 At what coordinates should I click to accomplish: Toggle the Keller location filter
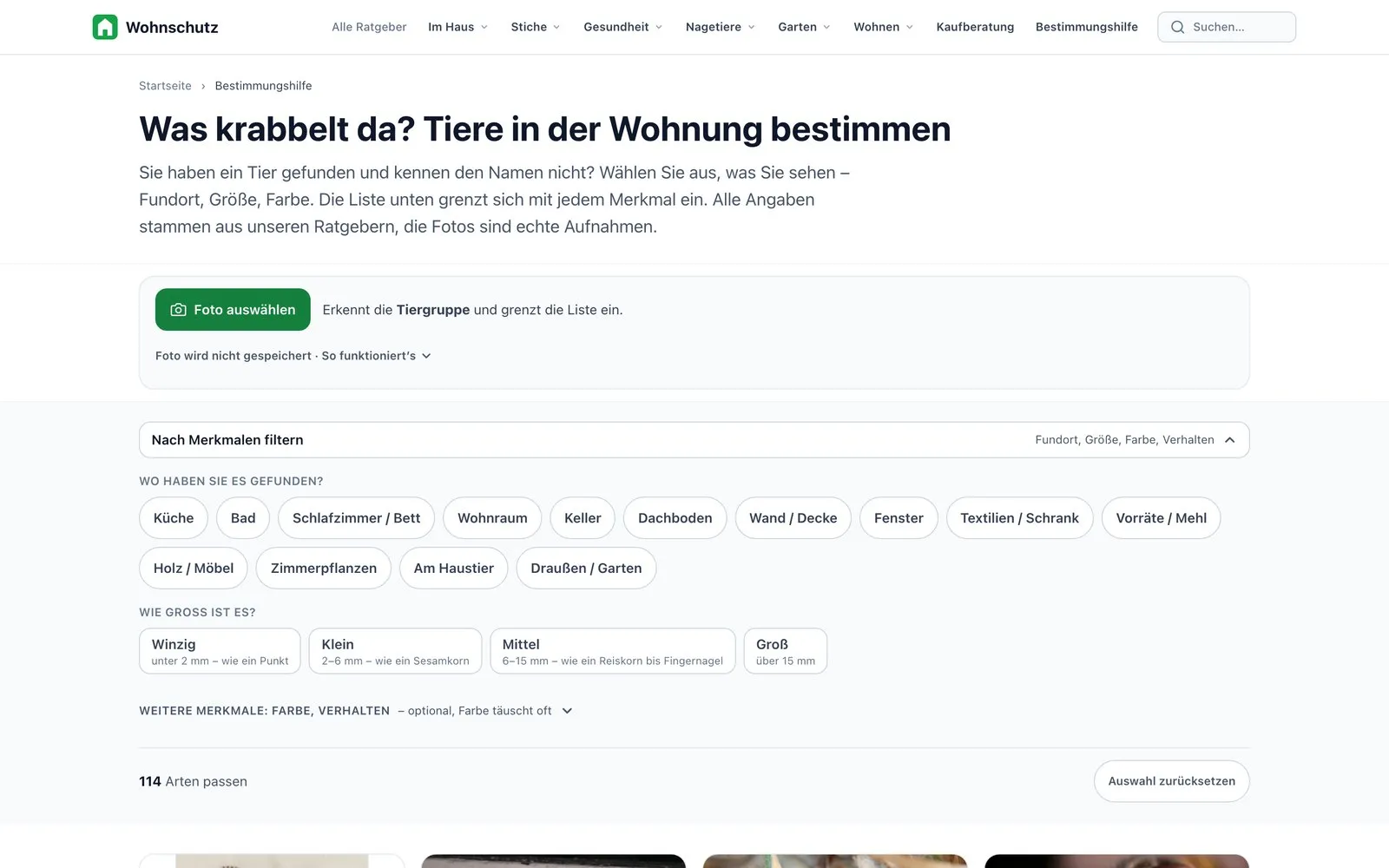click(x=583, y=518)
